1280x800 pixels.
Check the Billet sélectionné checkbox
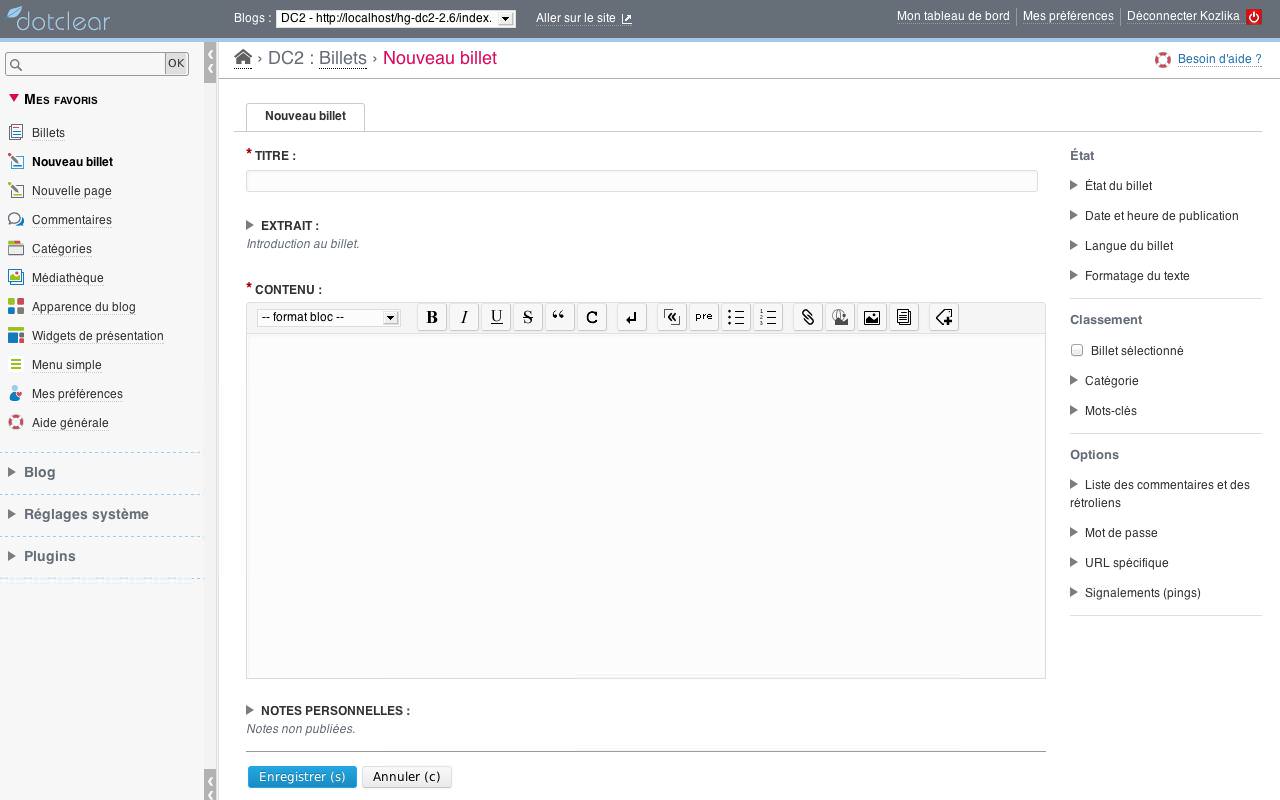1077,350
